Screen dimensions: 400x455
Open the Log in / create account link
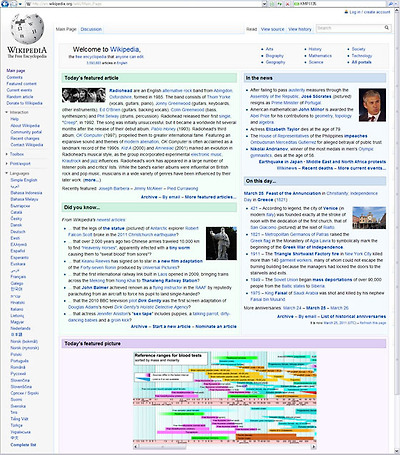[370, 12]
